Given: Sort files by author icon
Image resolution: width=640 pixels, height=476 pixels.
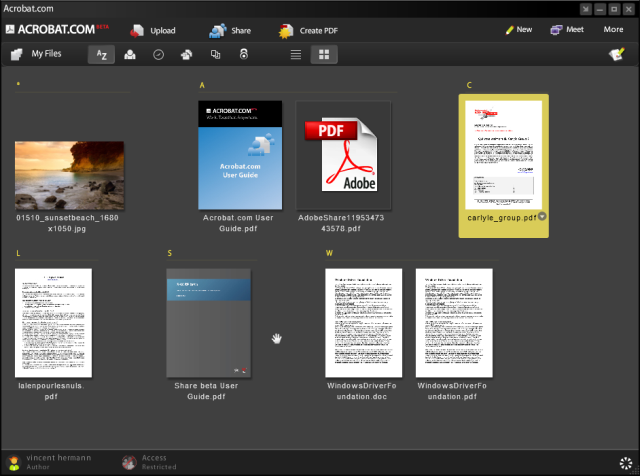Looking at the screenshot, I should pos(130,54).
